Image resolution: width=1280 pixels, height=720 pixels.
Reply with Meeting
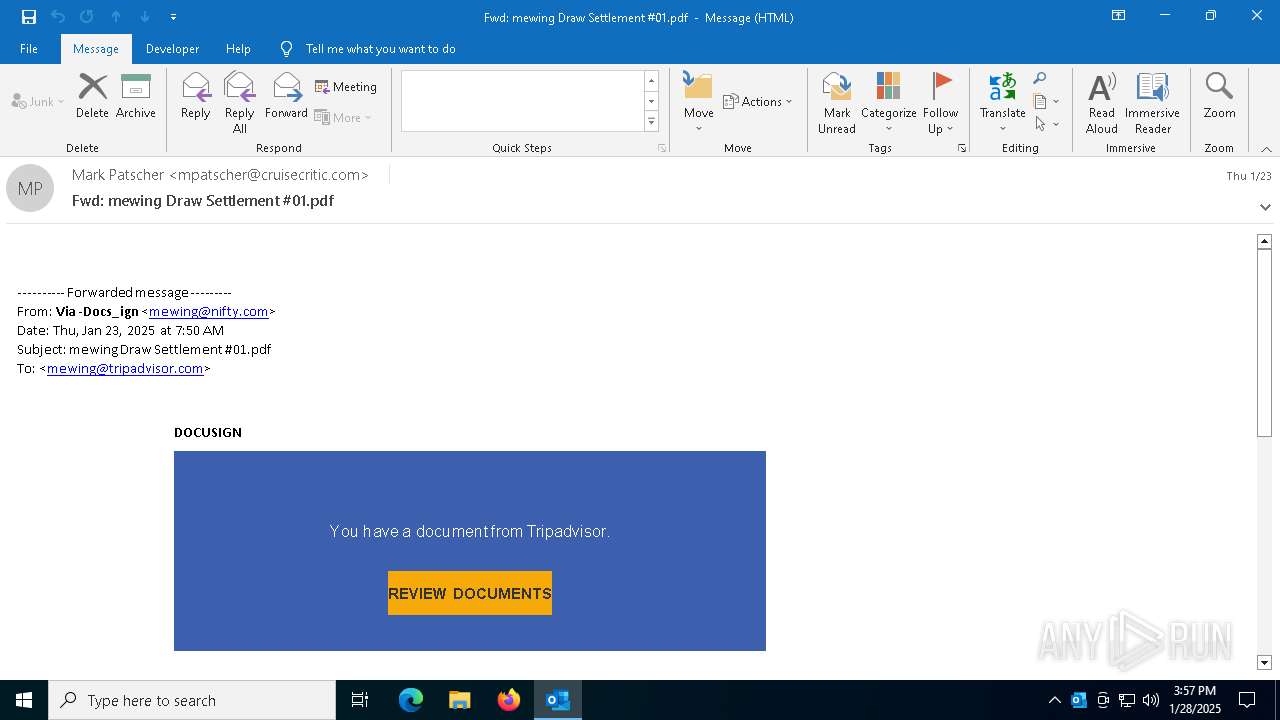pos(346,87)
